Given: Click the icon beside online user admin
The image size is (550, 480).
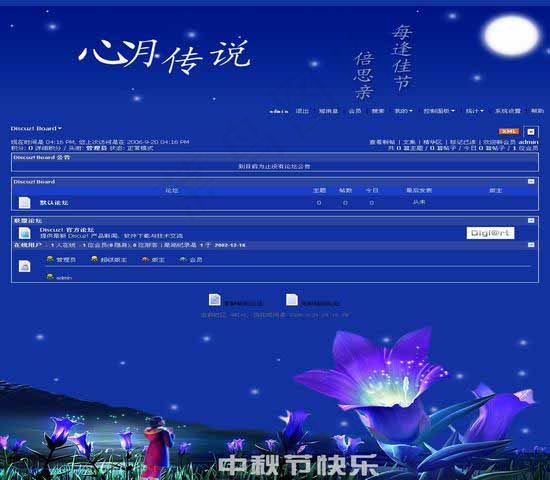Looking at the screenshot, I should (x=50, y=276).
